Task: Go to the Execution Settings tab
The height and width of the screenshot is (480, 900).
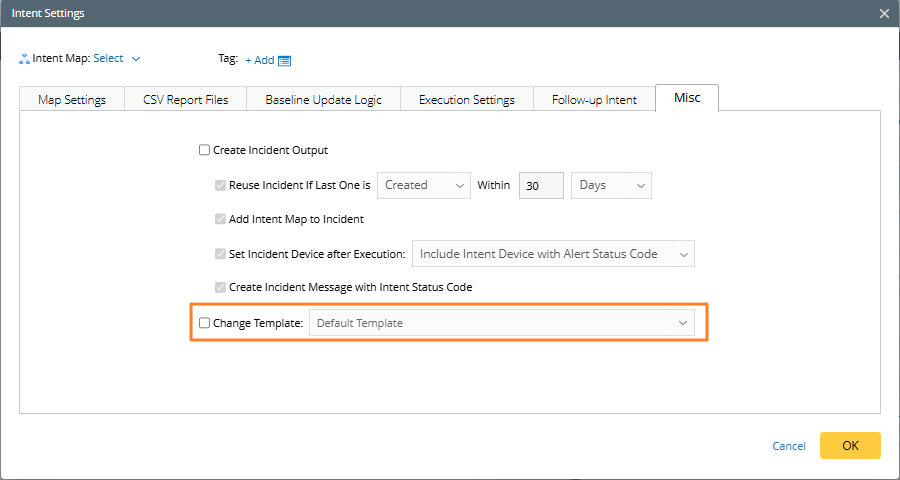Action: tap(466, 100)
